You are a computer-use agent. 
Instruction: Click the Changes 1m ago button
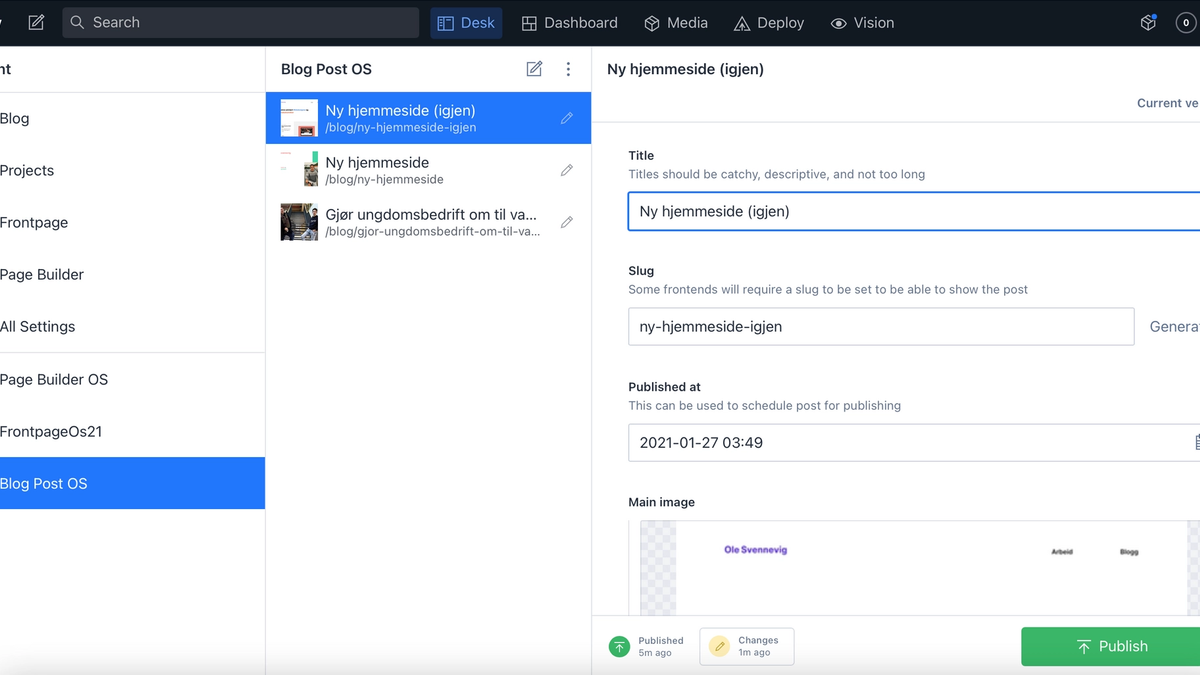click(x=746, y=646)
